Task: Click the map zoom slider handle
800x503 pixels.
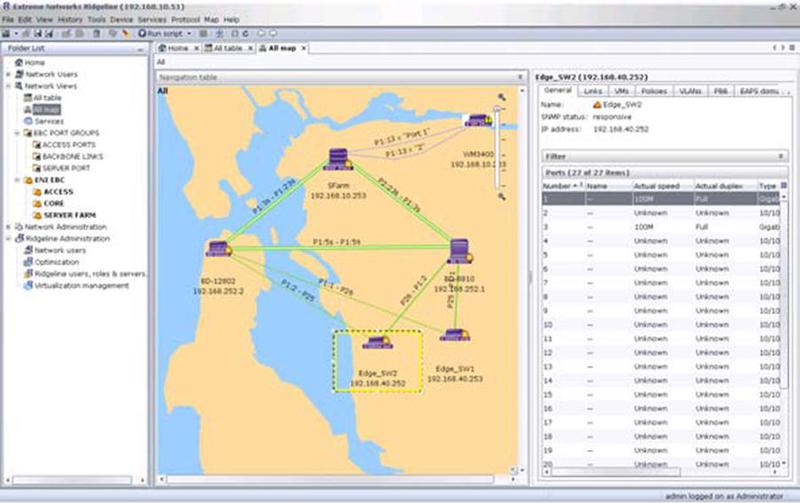Action: click(497, 109)
